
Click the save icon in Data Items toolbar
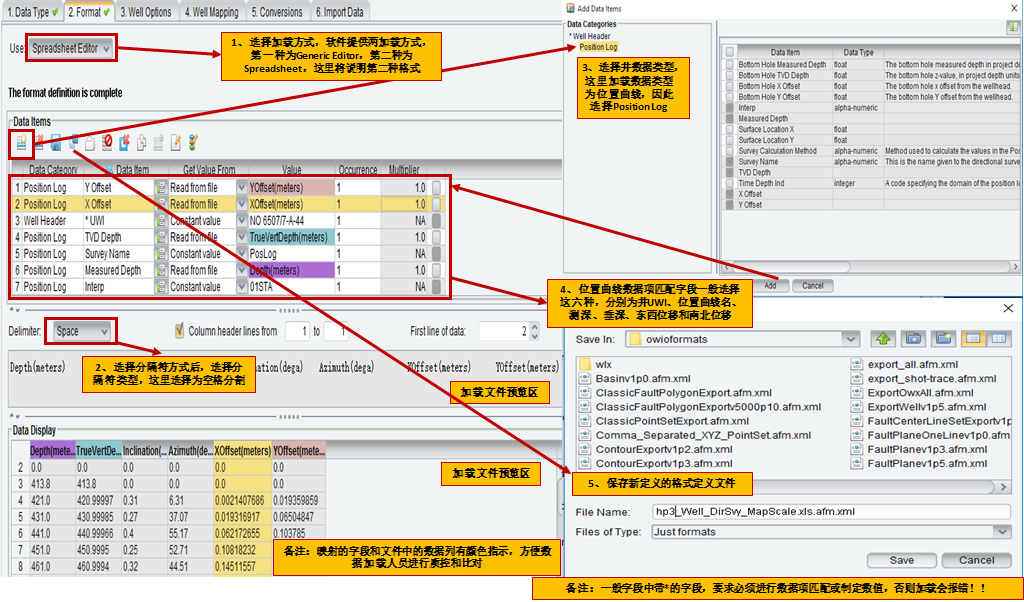pos(56,143)
